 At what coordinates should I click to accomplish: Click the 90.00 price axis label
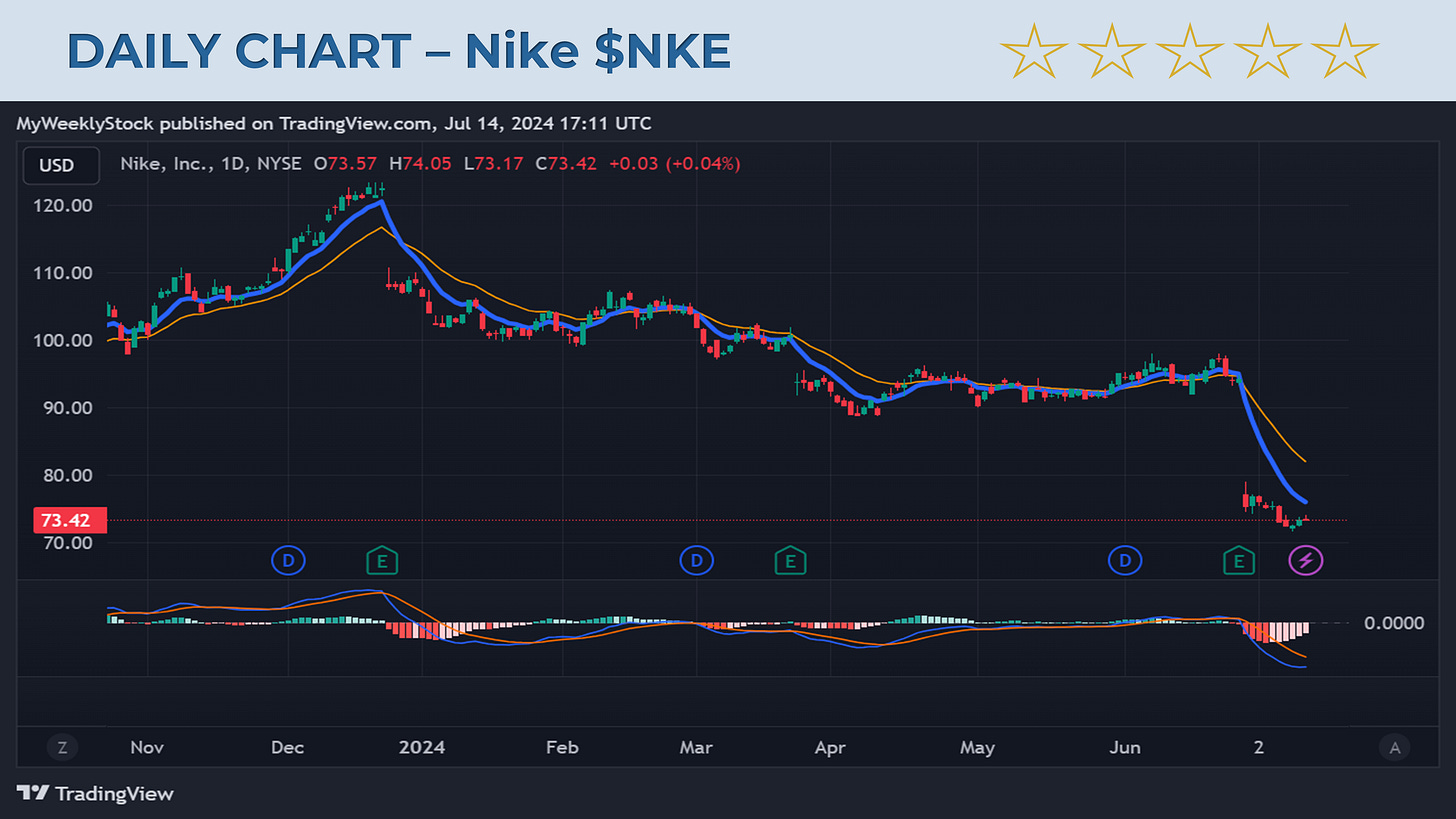[x=68, y=408]
